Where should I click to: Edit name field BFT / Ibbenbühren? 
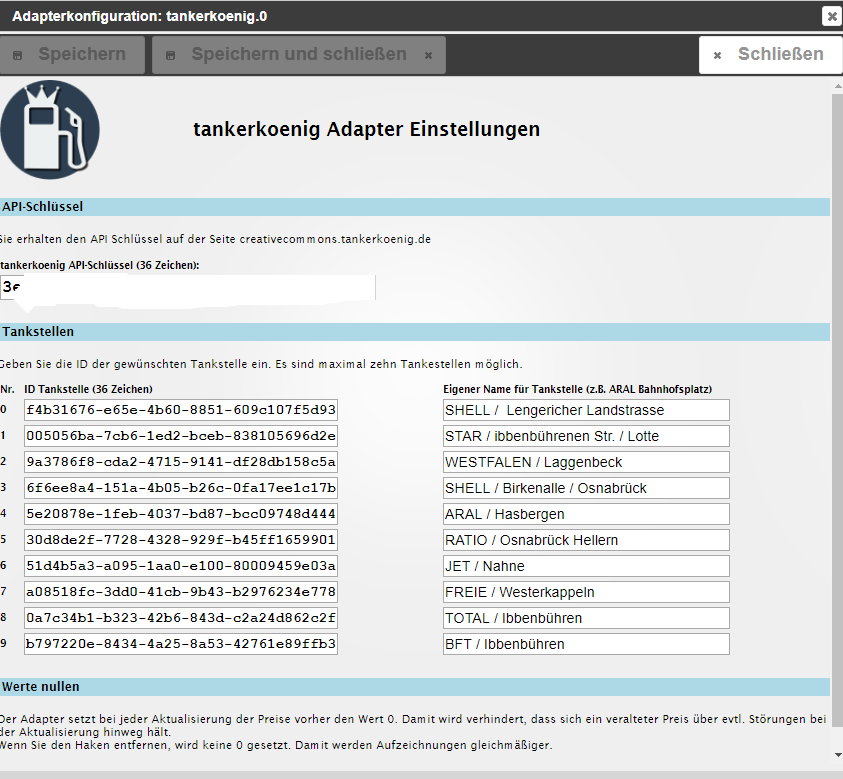click(x=586, y=644)
